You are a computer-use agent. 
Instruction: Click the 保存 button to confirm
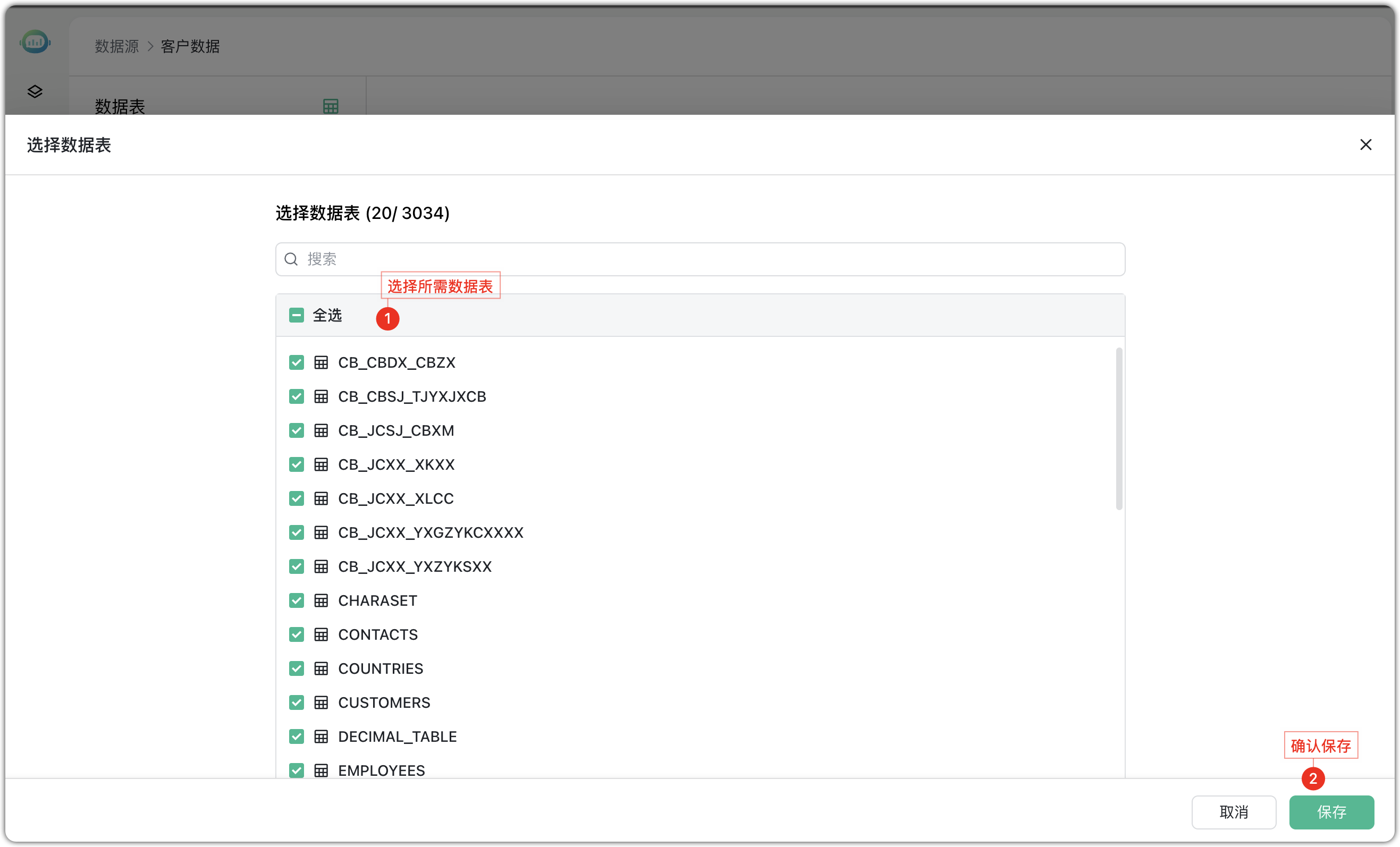tap(1331, 812)
